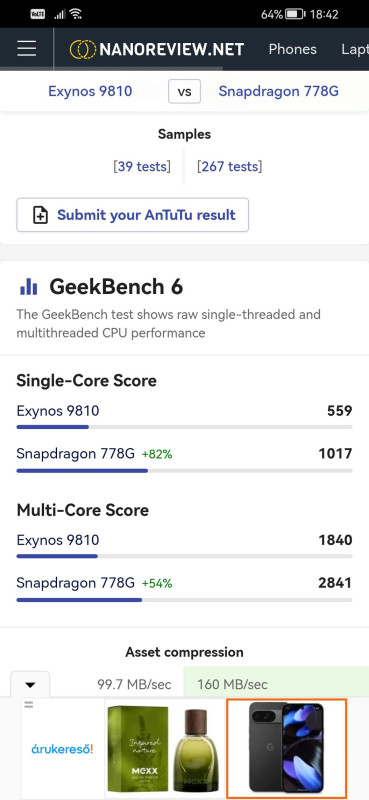The height and width of the screenshot is (800, 369).
Task: Tap the Snapdragon 778G single-core progress bar
Action: [x=184, y=470]
